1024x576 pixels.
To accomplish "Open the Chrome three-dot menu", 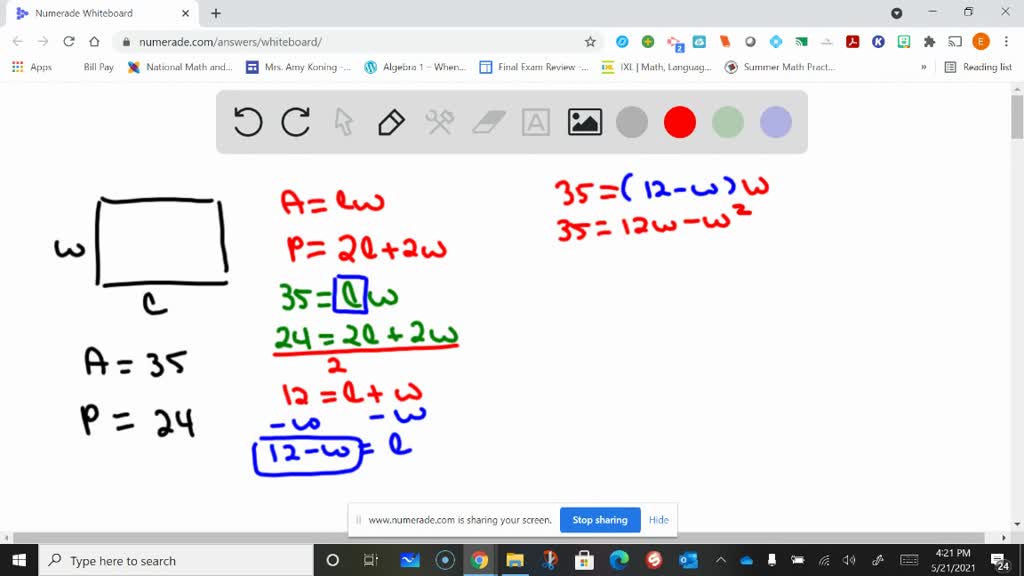I will coord(1006,43).
